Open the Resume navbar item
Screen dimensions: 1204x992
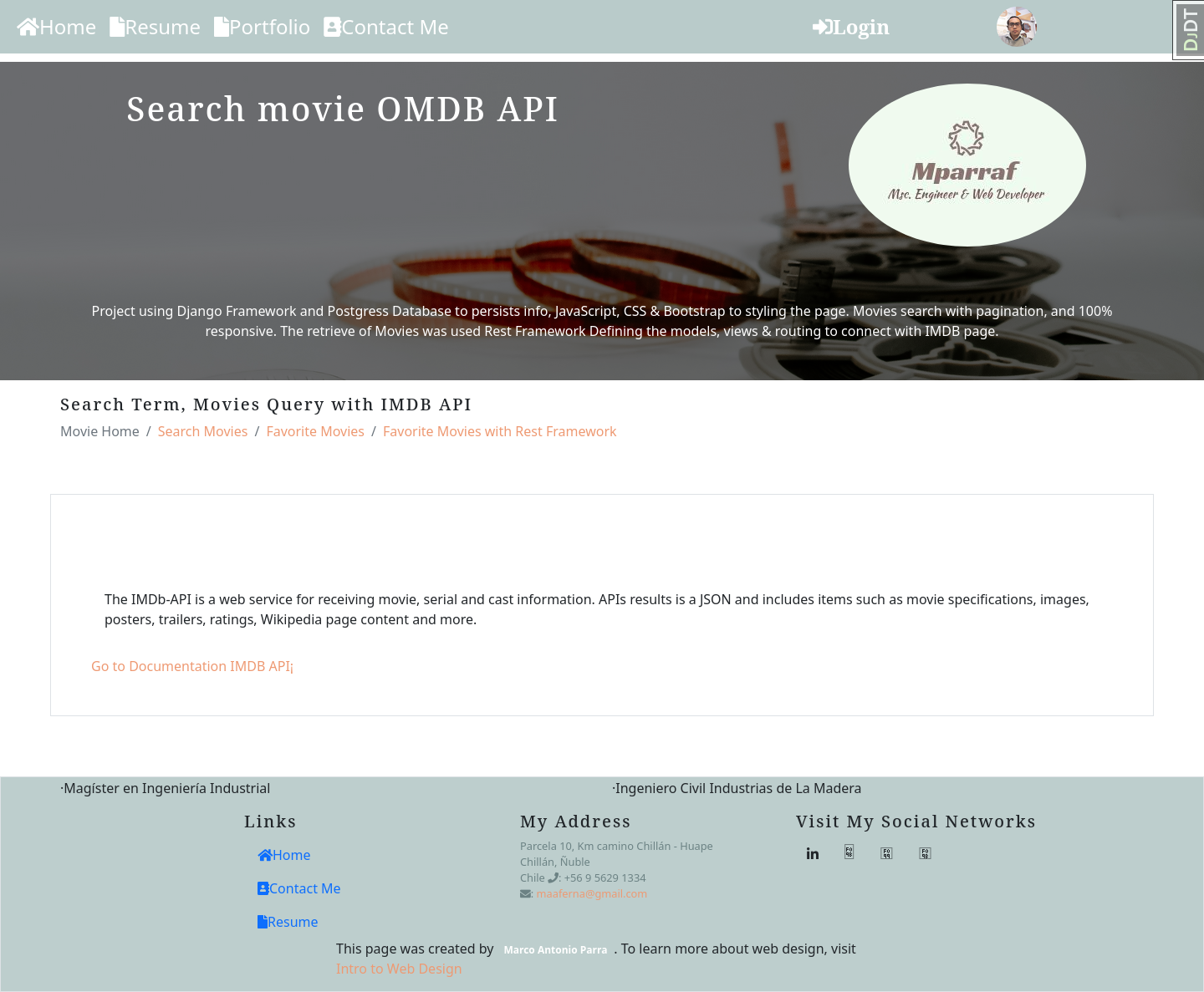(155, 28)
